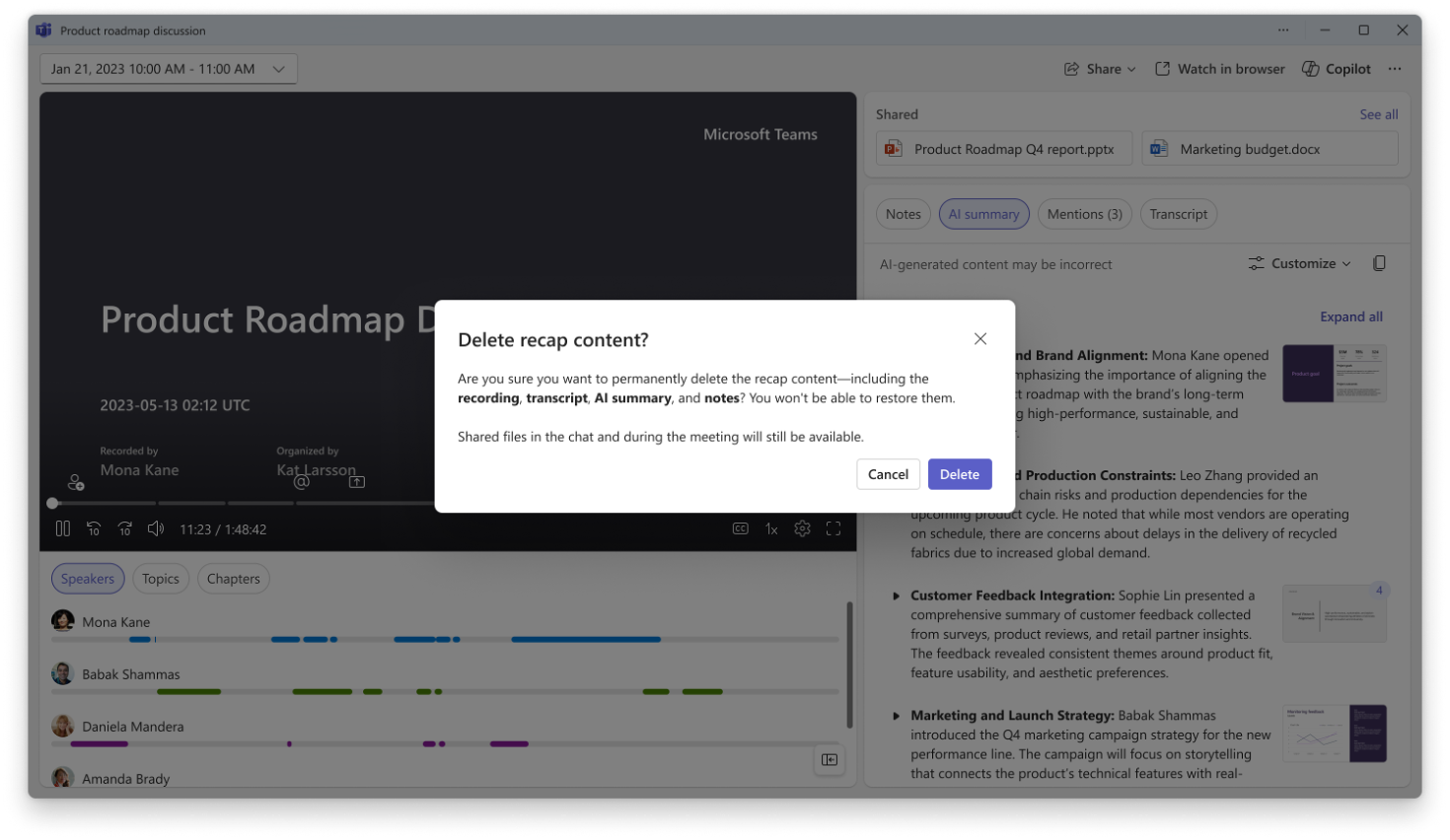1450x840 pixels.
Task: Switch to the Transcript tab
Action: tap(1178, 214)
